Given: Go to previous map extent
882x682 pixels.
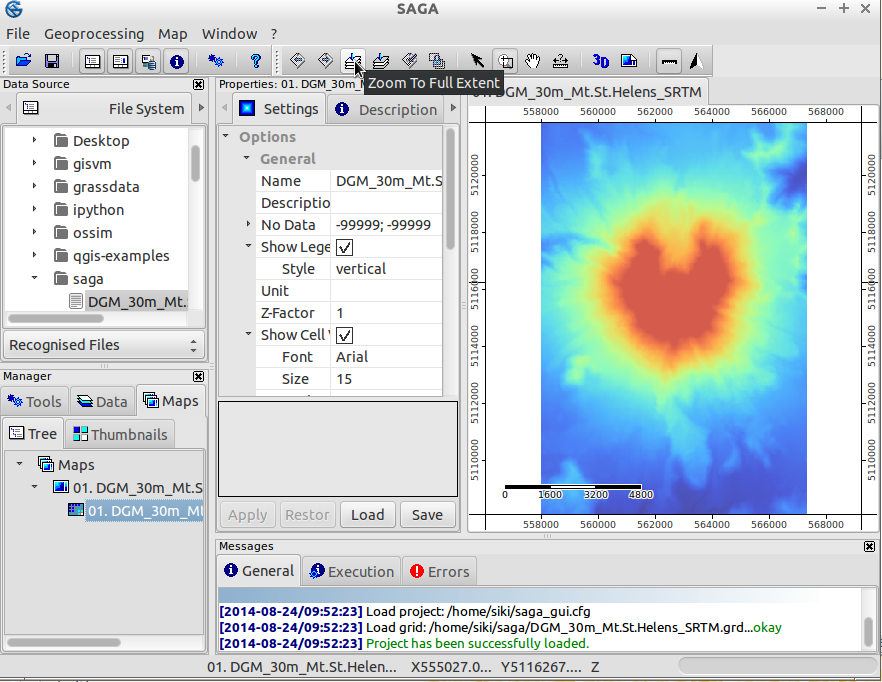Looking at the screenshot, I should point(297,60).
